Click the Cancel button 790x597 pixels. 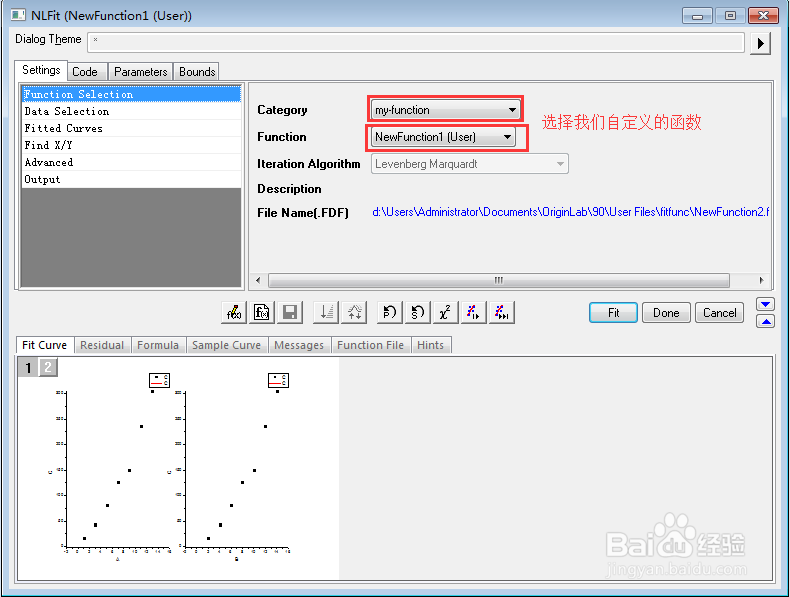pos(719,313)
